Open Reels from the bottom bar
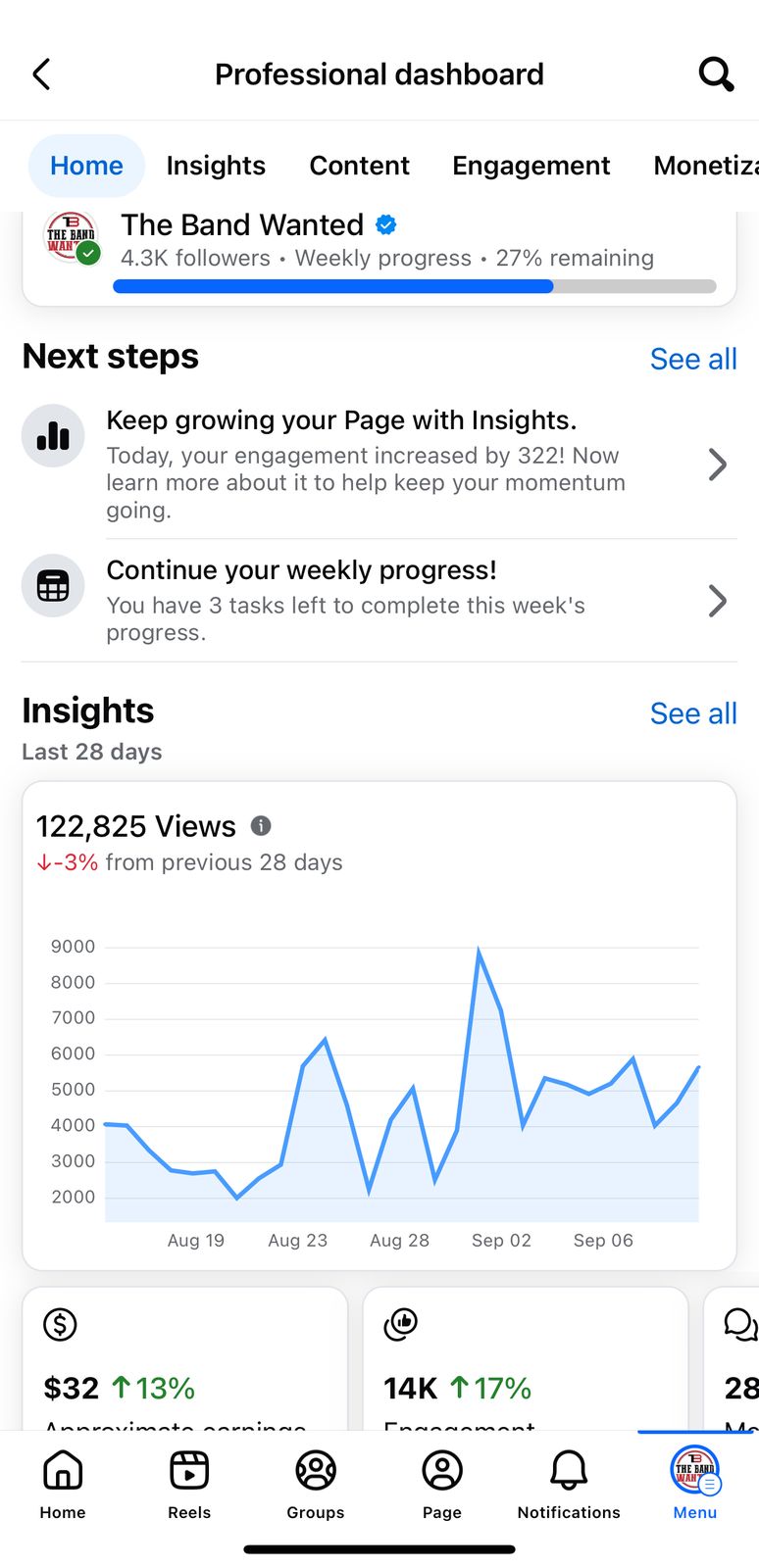The width and height of the screenshot is (759, 1568). [x=189, y=1484]
